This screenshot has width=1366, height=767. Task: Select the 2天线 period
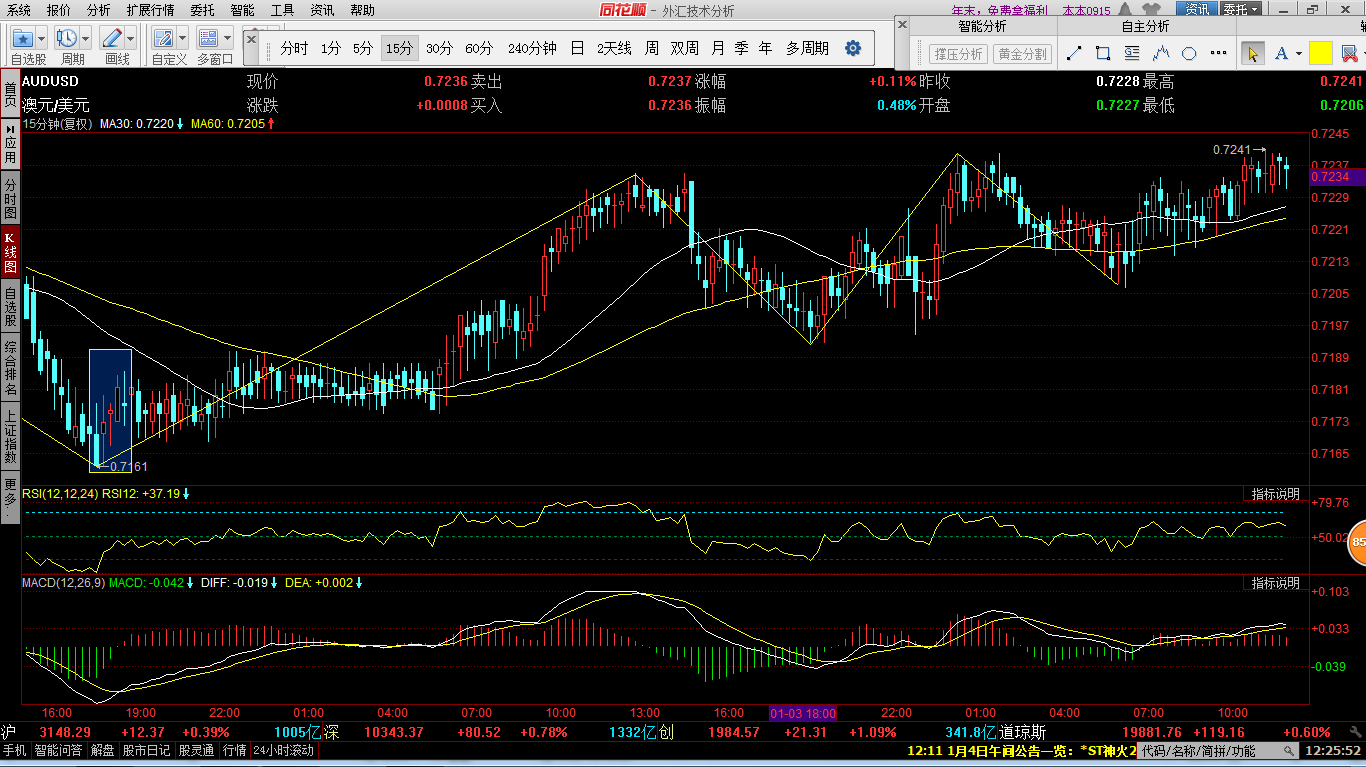[x=614, y=48]
